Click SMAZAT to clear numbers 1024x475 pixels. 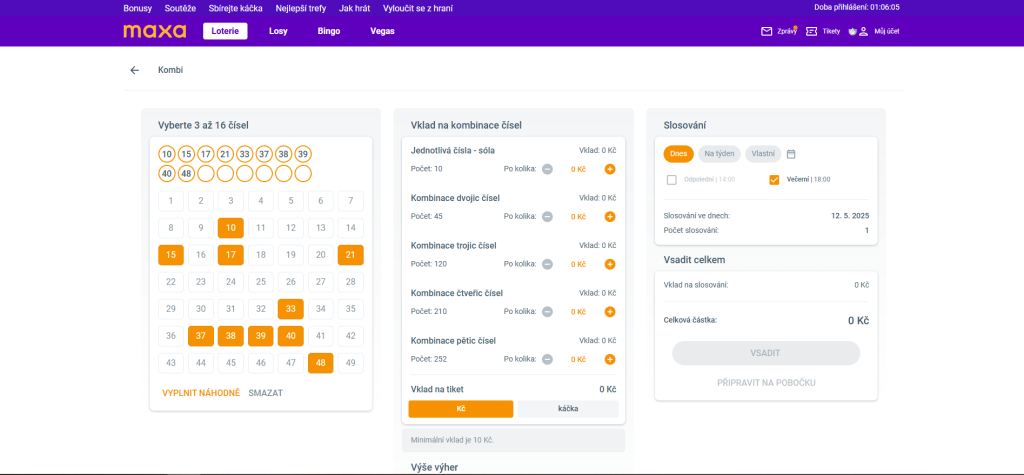[x=265, y=393]
